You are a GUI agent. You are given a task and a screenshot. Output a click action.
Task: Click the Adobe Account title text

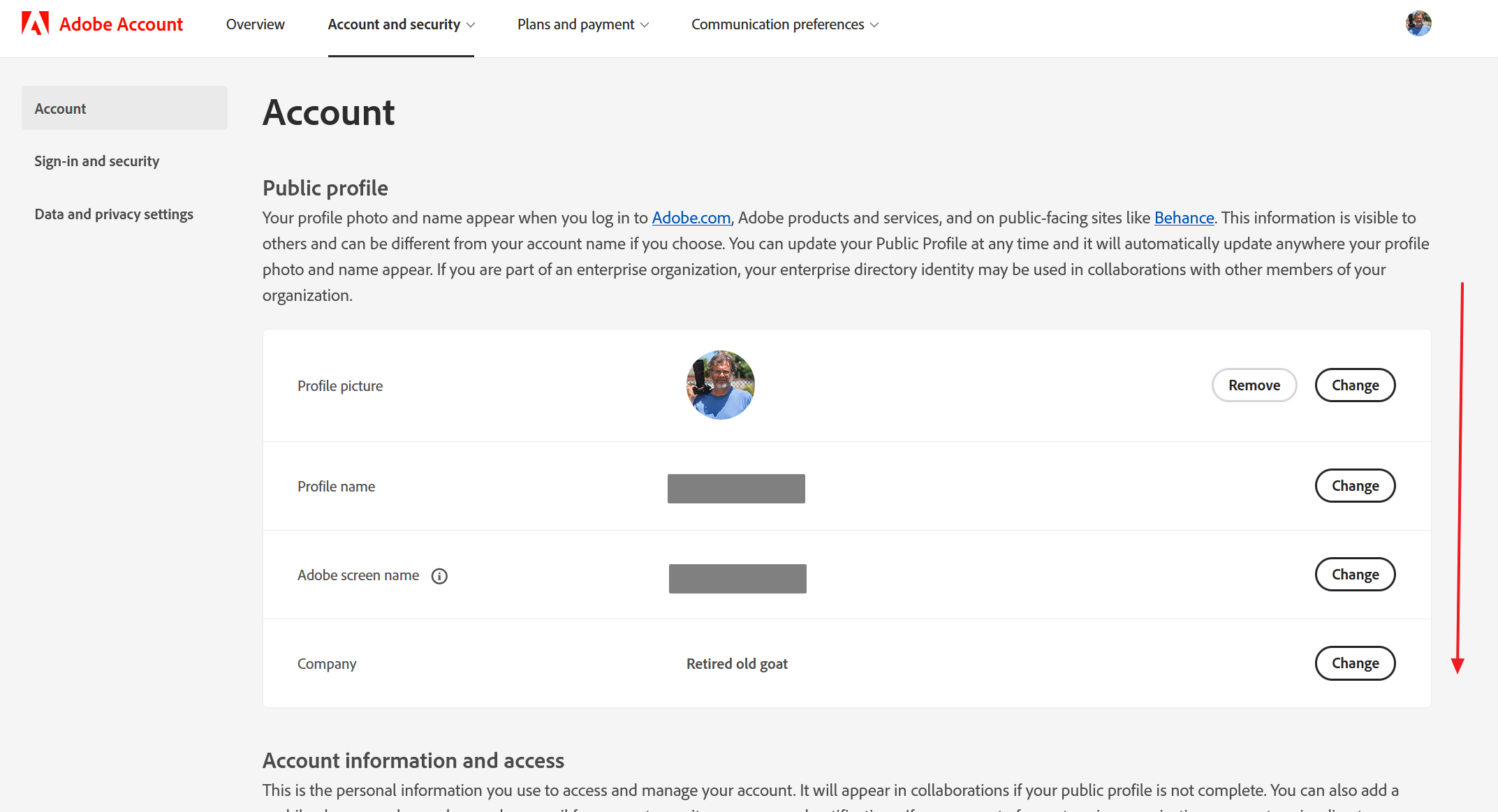pos(121,24)
